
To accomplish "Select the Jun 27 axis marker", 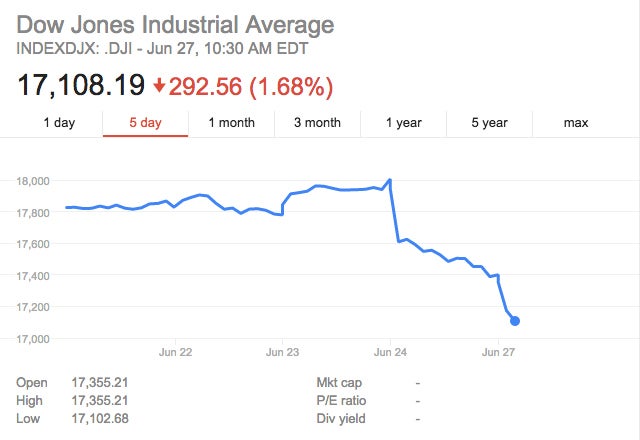I will (x=498, y=352).
